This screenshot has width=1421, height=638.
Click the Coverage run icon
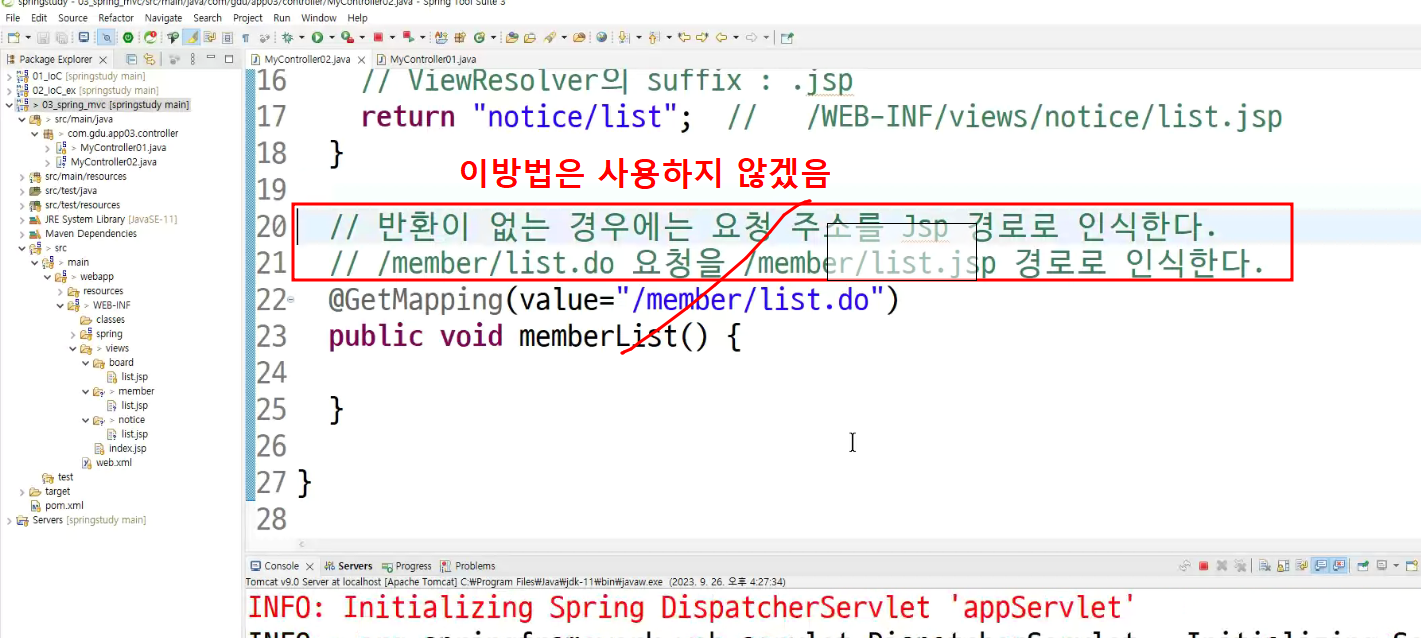[347, 38]
